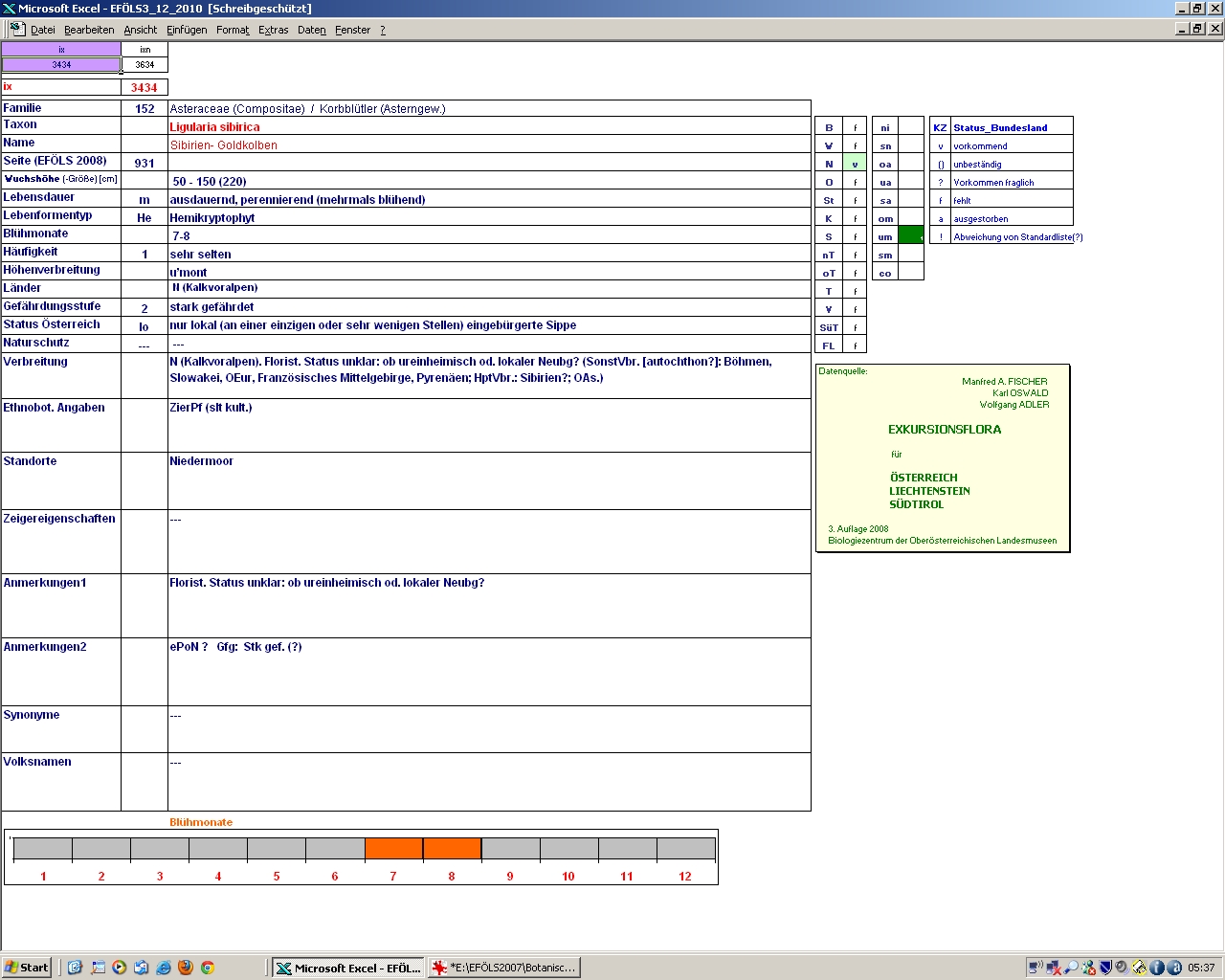This screenshot has height=980, width=1225.
Task: Open Internet Explorer from quick launch
Action: 163,968
